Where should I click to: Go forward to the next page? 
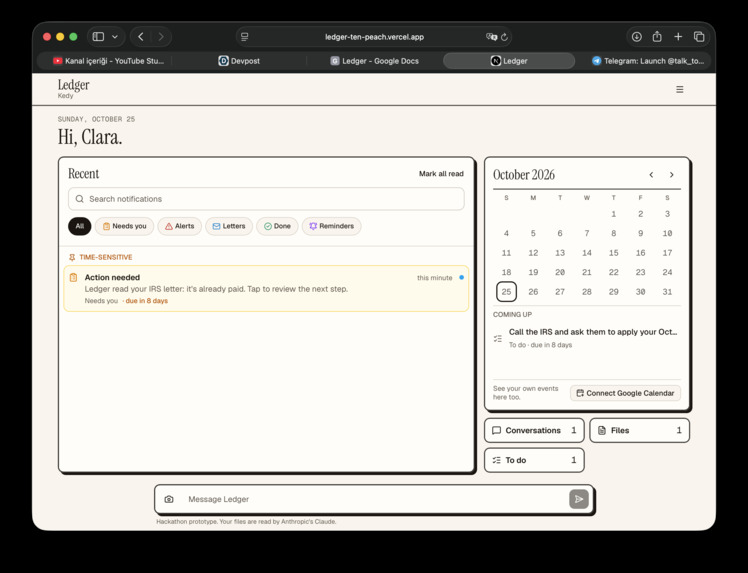161,37
